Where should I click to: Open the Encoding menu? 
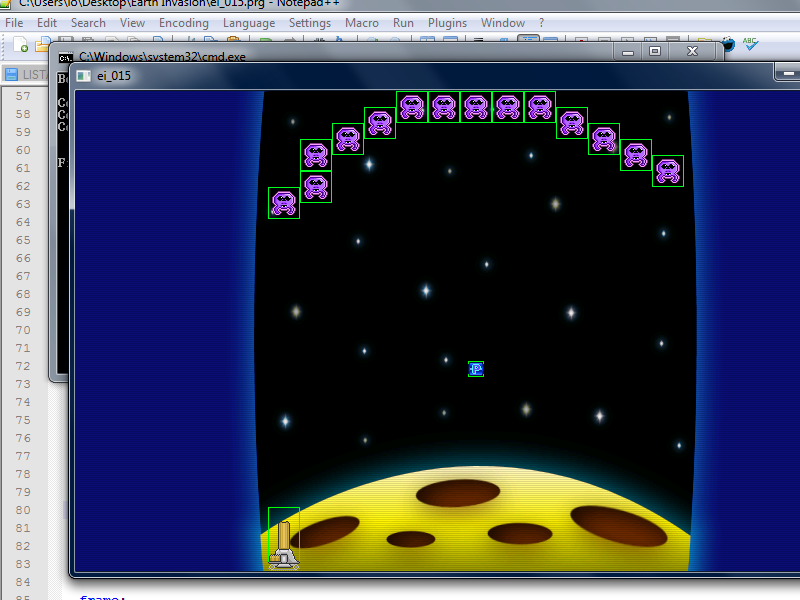tap(184, 23)
